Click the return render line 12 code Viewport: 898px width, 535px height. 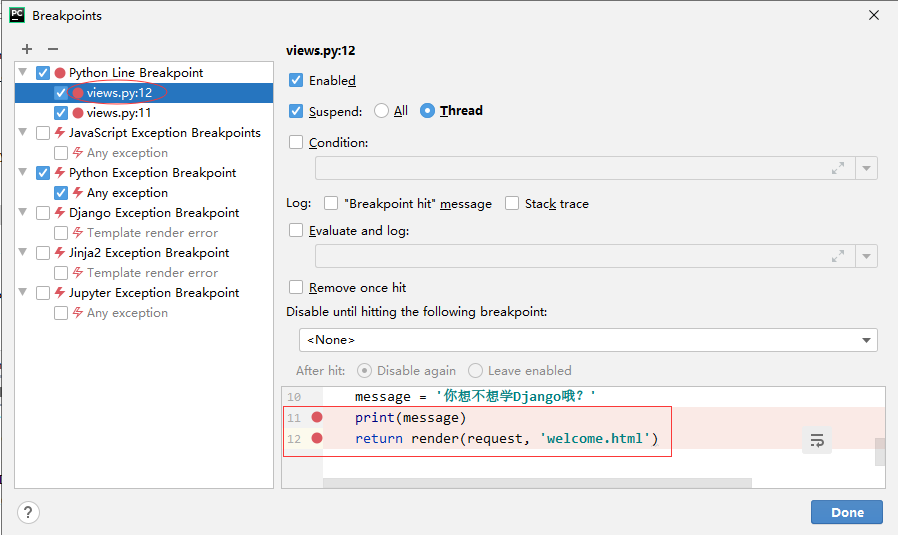(x=506, y=439)
